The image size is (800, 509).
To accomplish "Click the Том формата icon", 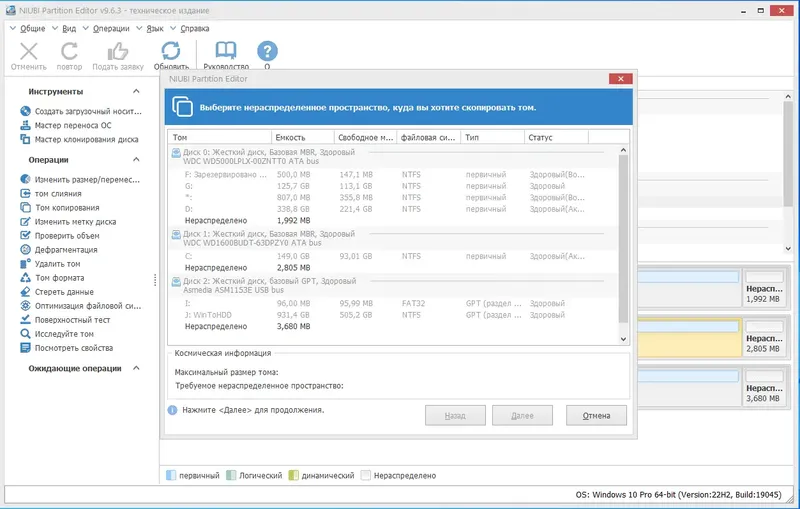I will point(26,277).
